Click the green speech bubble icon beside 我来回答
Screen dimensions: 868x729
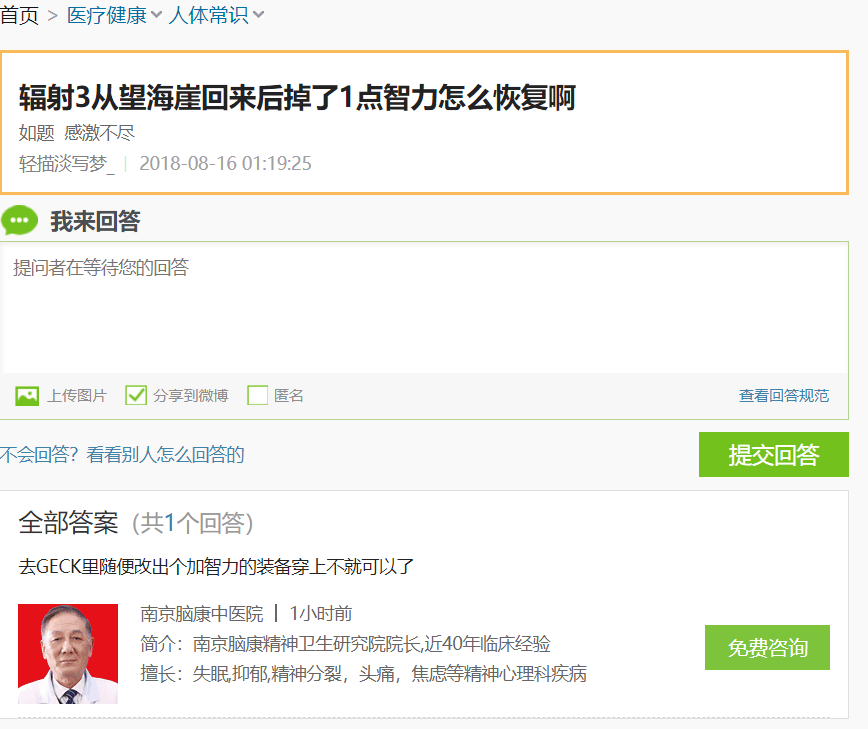20,219
